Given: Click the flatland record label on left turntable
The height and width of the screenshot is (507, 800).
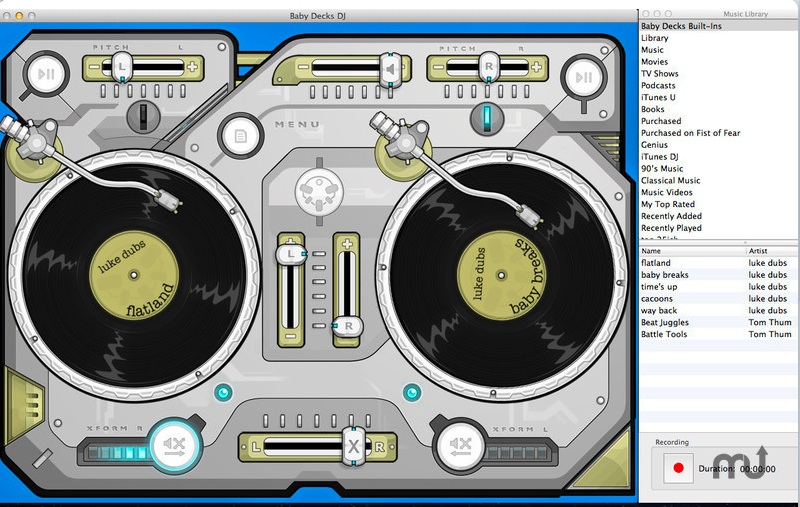Looking at the screenshot, I should click(134, 275).
